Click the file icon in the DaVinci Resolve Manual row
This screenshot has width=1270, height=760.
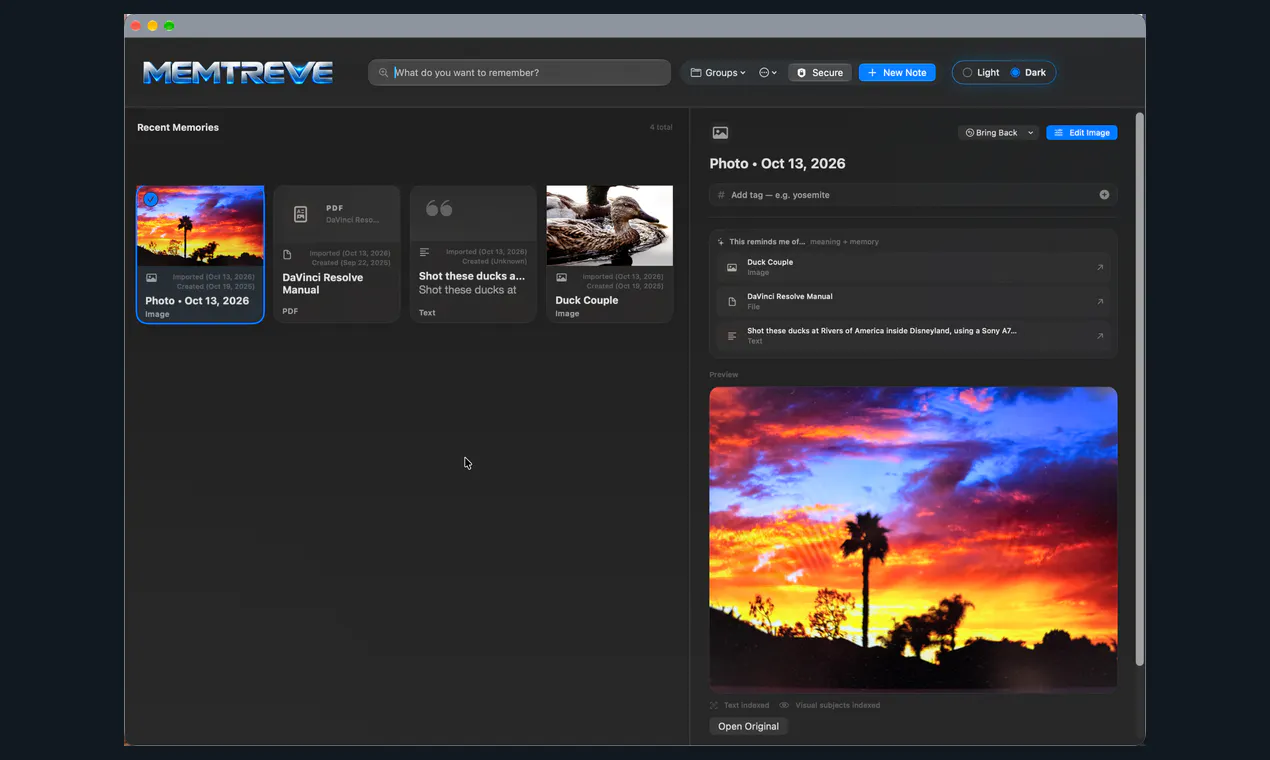[732, 301]
